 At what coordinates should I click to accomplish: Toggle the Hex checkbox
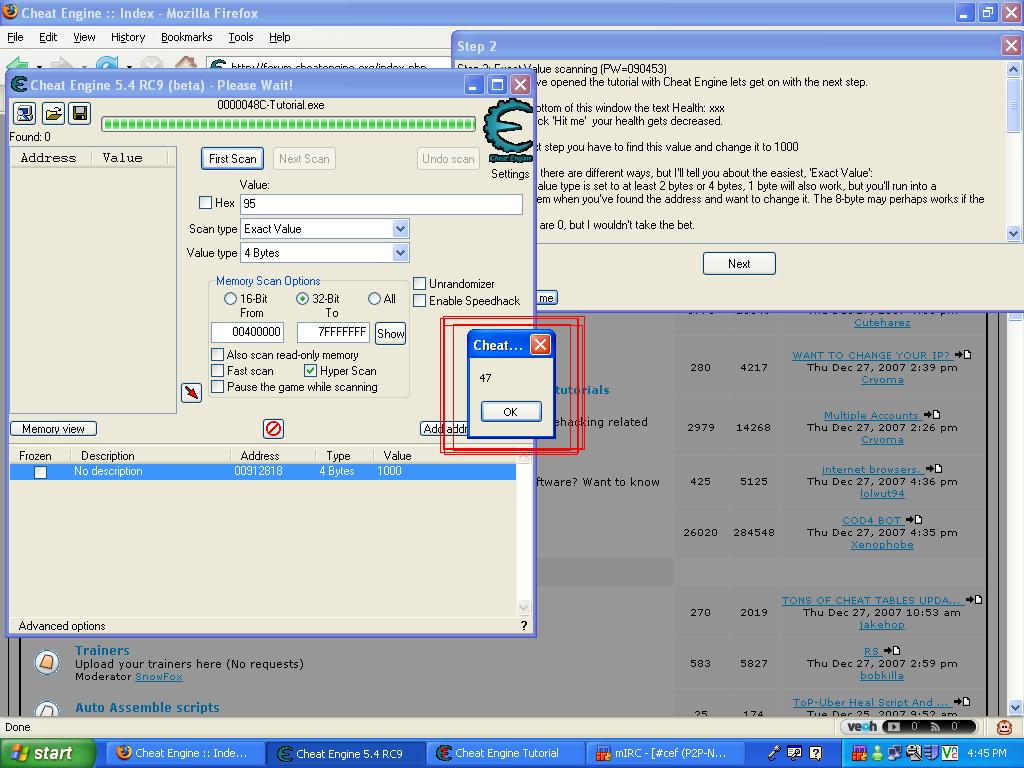[205, 203]
